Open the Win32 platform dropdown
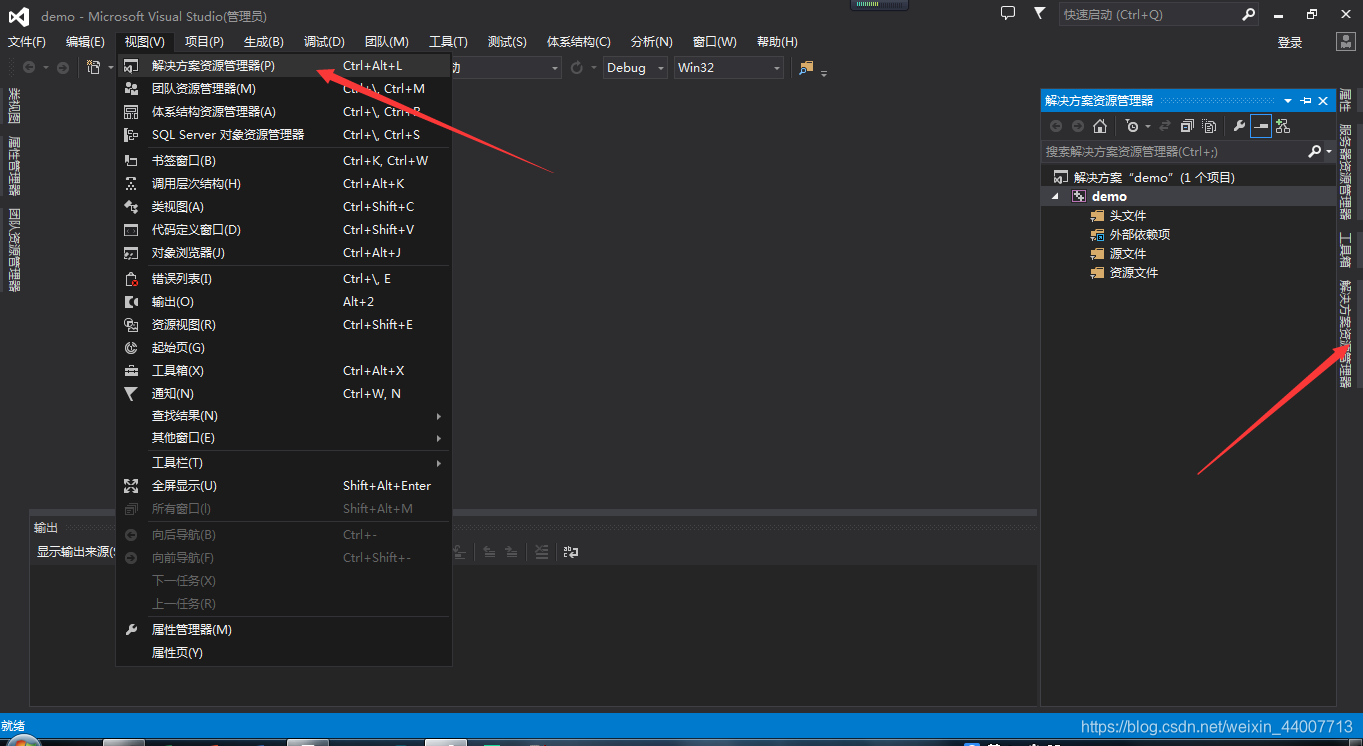1363x746 pixels. tap(729, 67)
